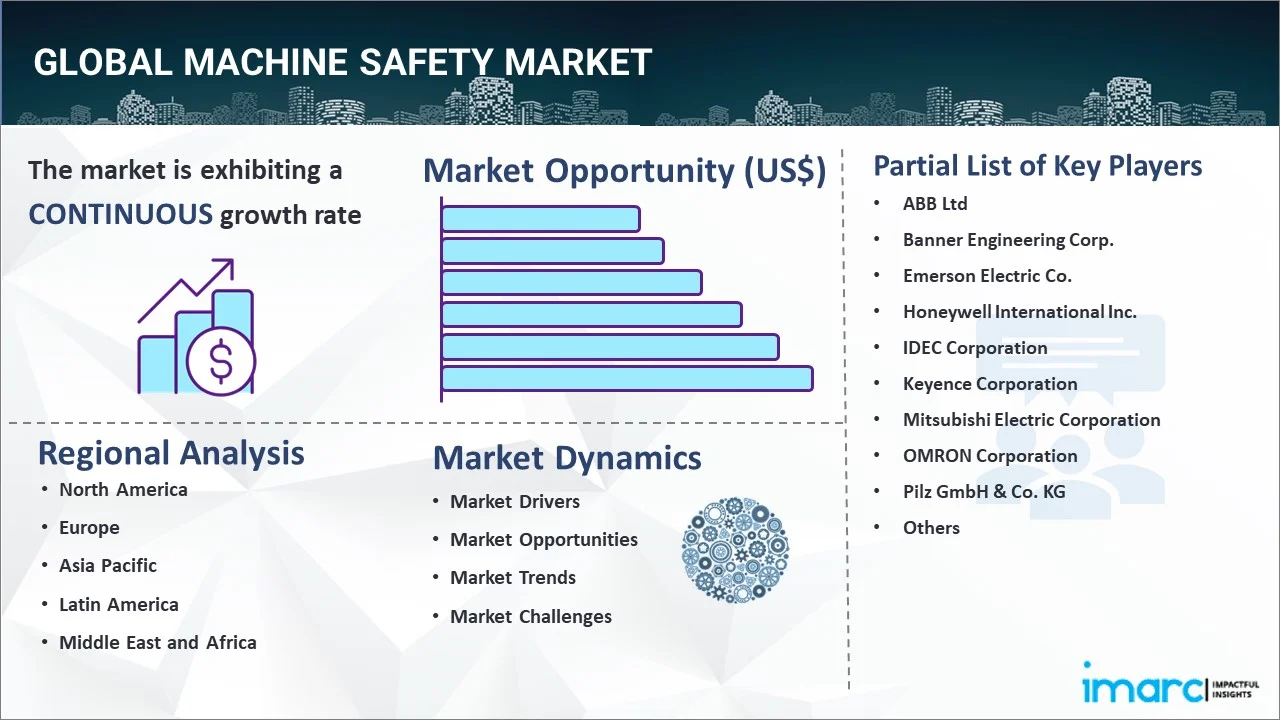This screenshot has width=1280, height=720.
Task: Select the Market Dynamics heading
Action: coord(567,458)
